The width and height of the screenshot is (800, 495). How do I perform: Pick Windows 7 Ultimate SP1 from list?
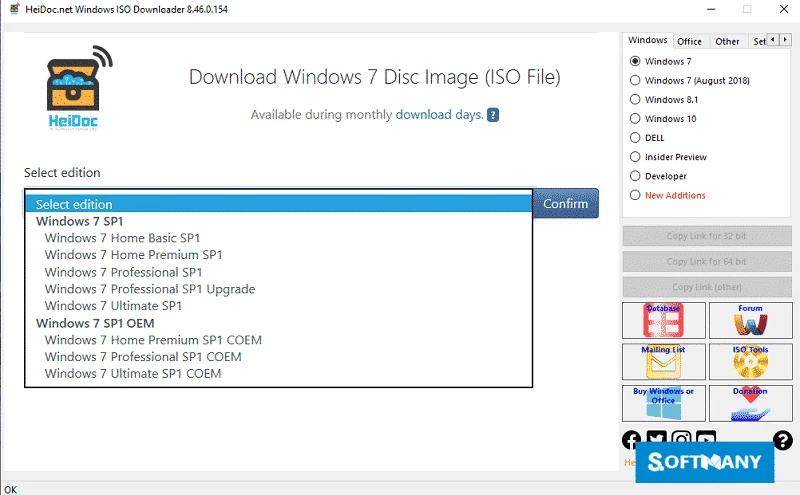pyautogui.click(x=113, y=306)
